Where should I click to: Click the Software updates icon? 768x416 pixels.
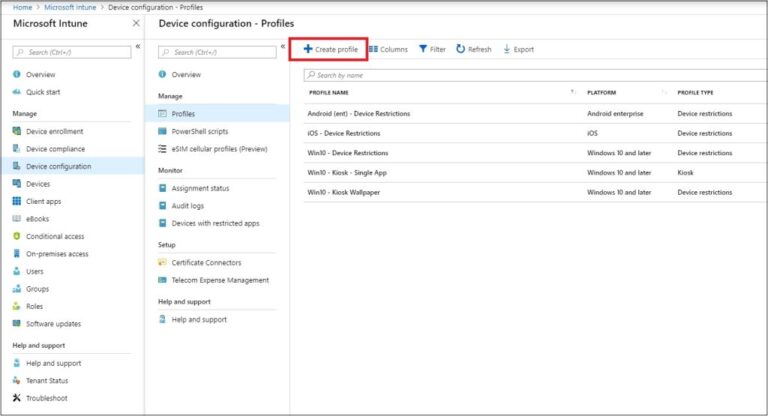pyautogui.click(x=17, y=323)
